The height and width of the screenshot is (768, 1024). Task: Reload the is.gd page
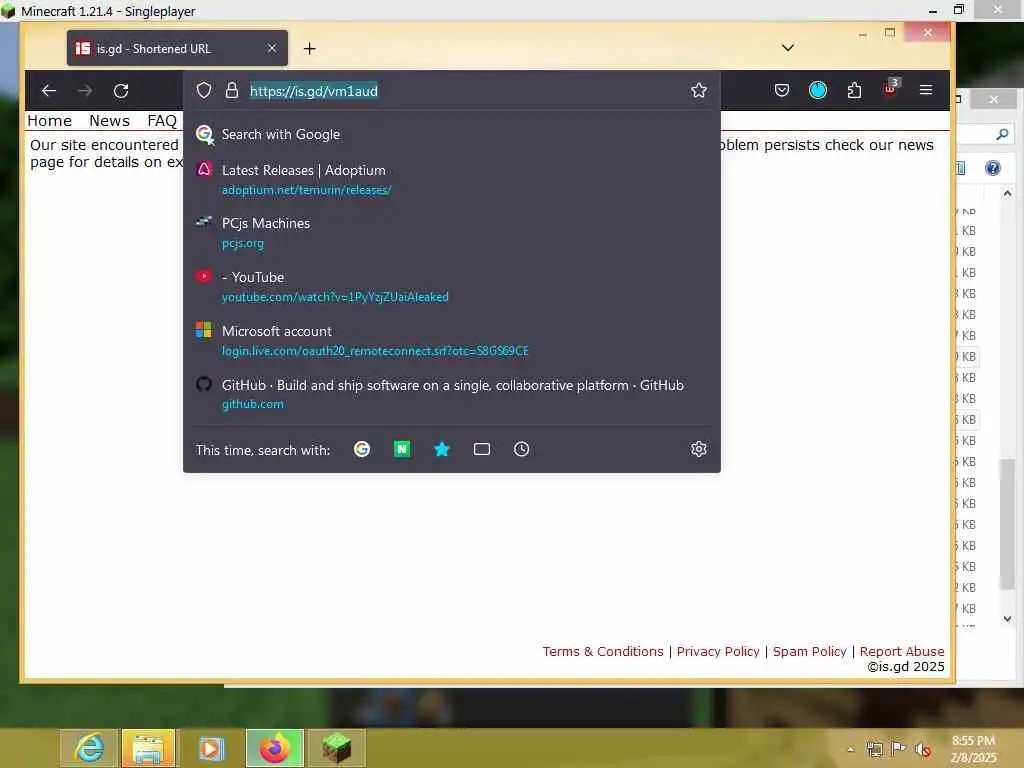[121, 91]
